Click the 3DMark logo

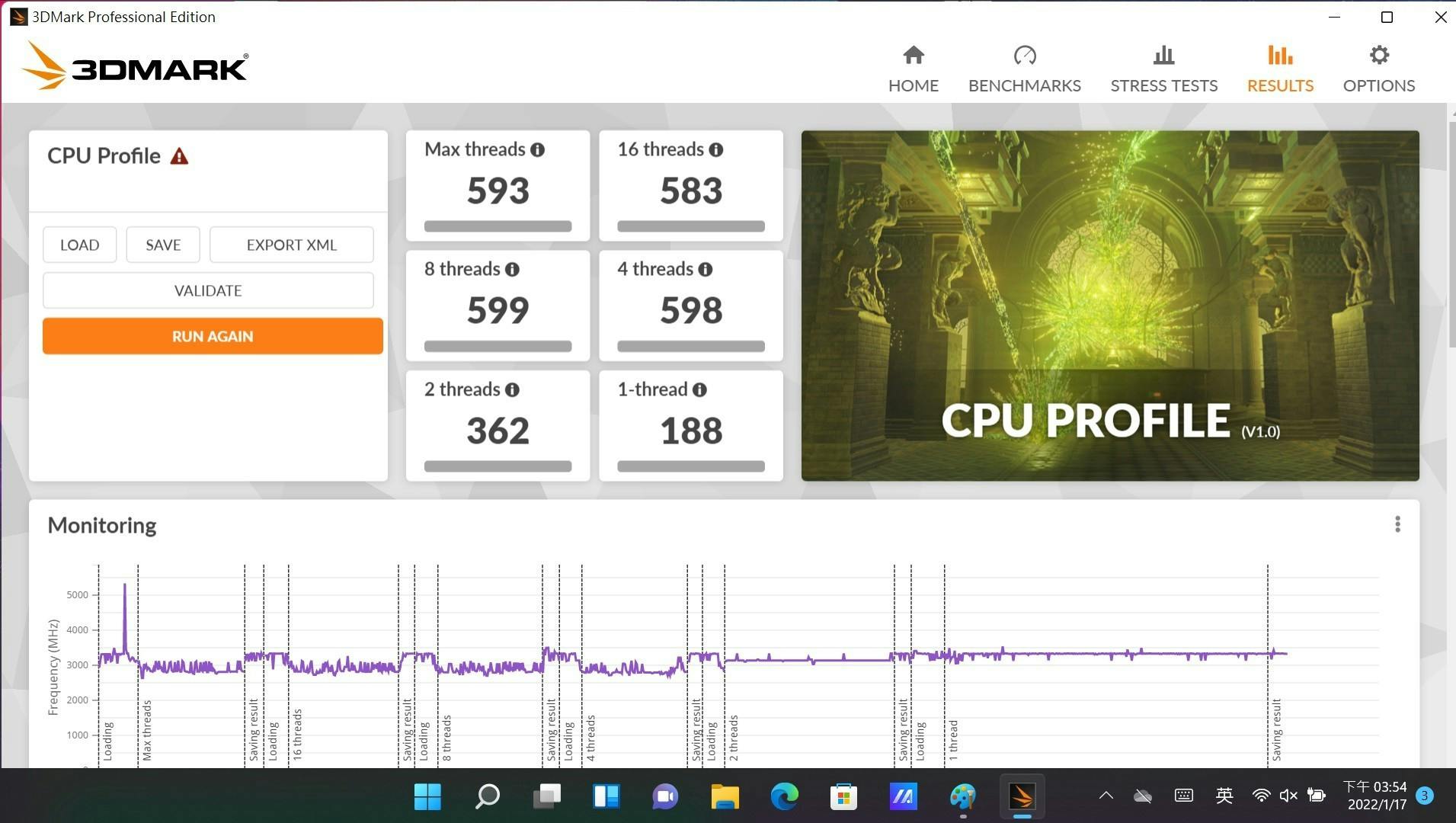click(x=135, y=66)
